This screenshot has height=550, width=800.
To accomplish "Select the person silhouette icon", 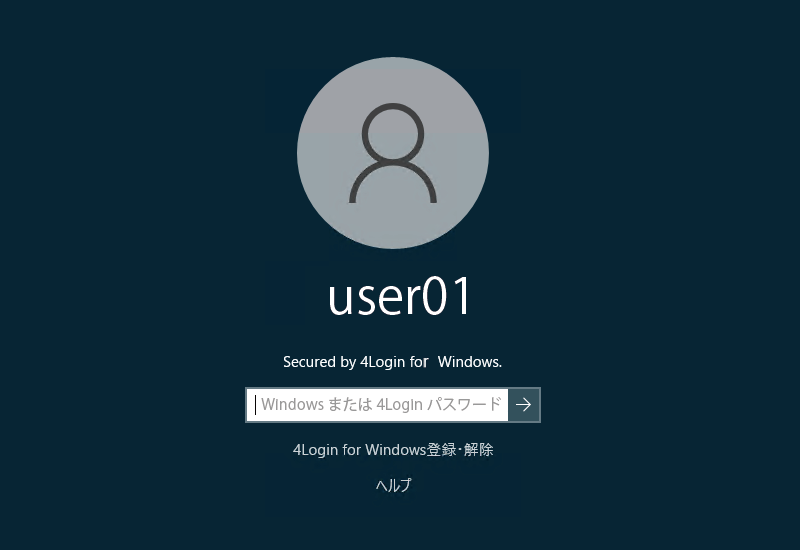I will click(x=393, y=153).
